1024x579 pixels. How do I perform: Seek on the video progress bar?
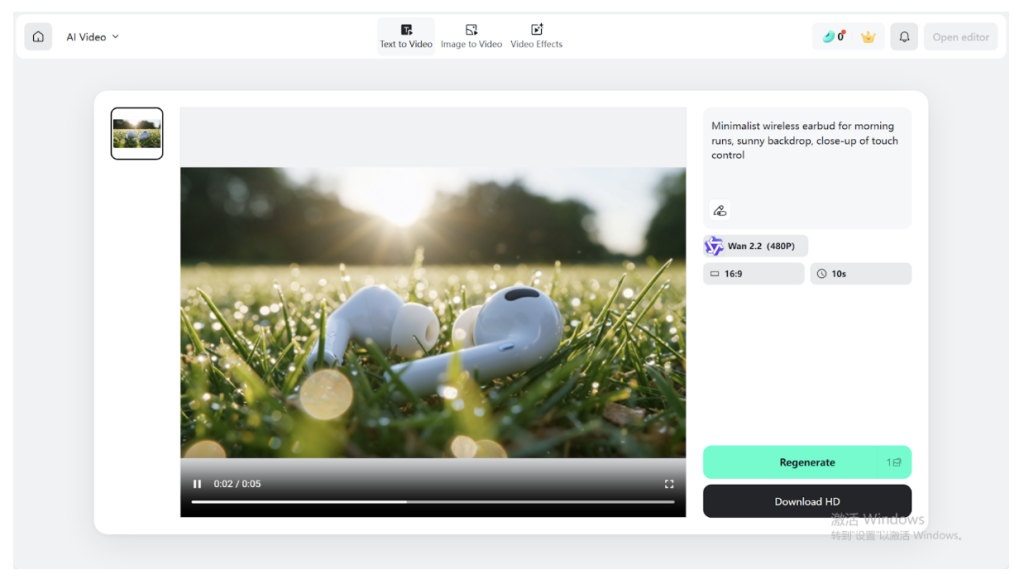432,502
